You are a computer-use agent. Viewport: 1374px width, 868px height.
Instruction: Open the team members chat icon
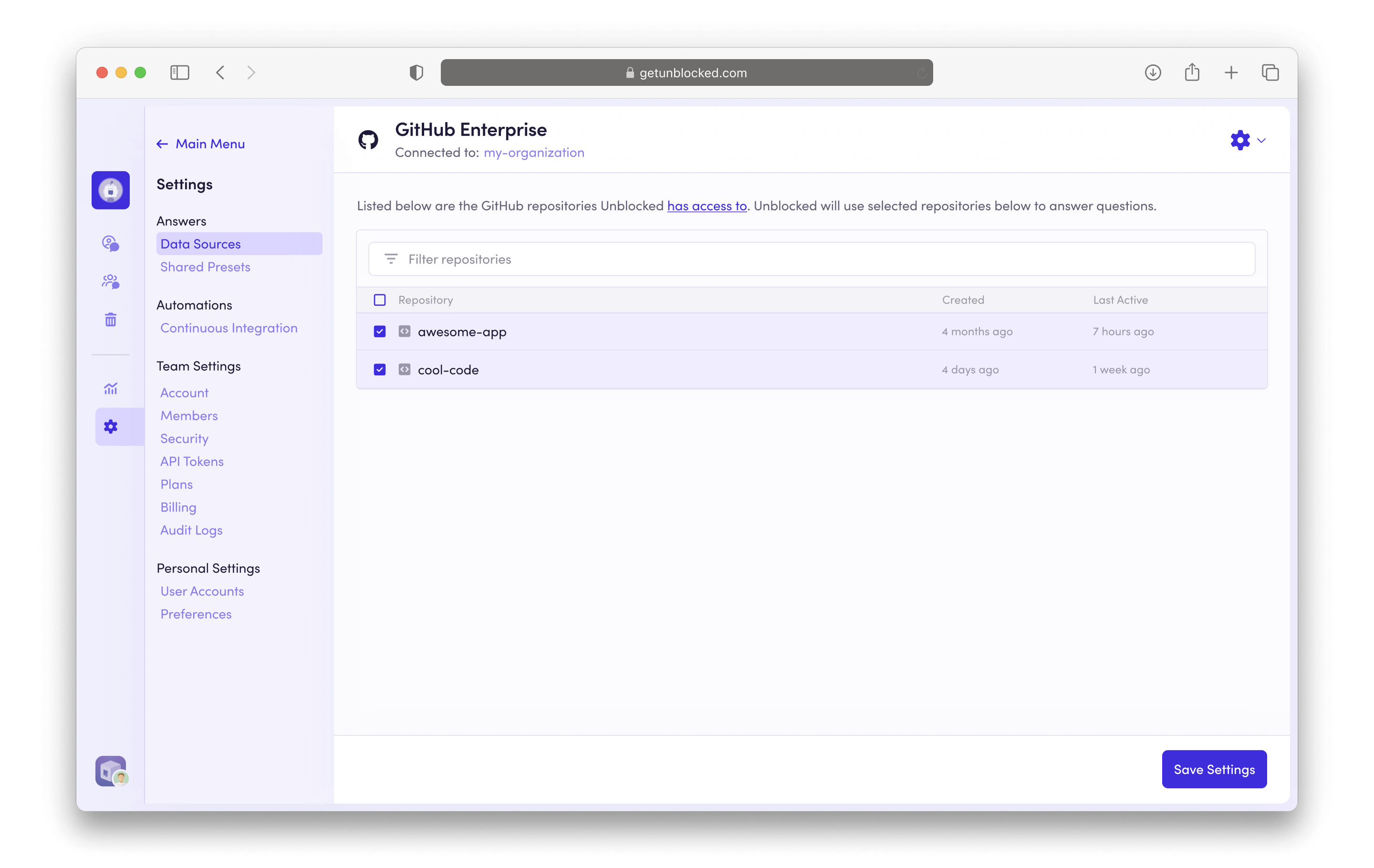[x=110, y=281]
